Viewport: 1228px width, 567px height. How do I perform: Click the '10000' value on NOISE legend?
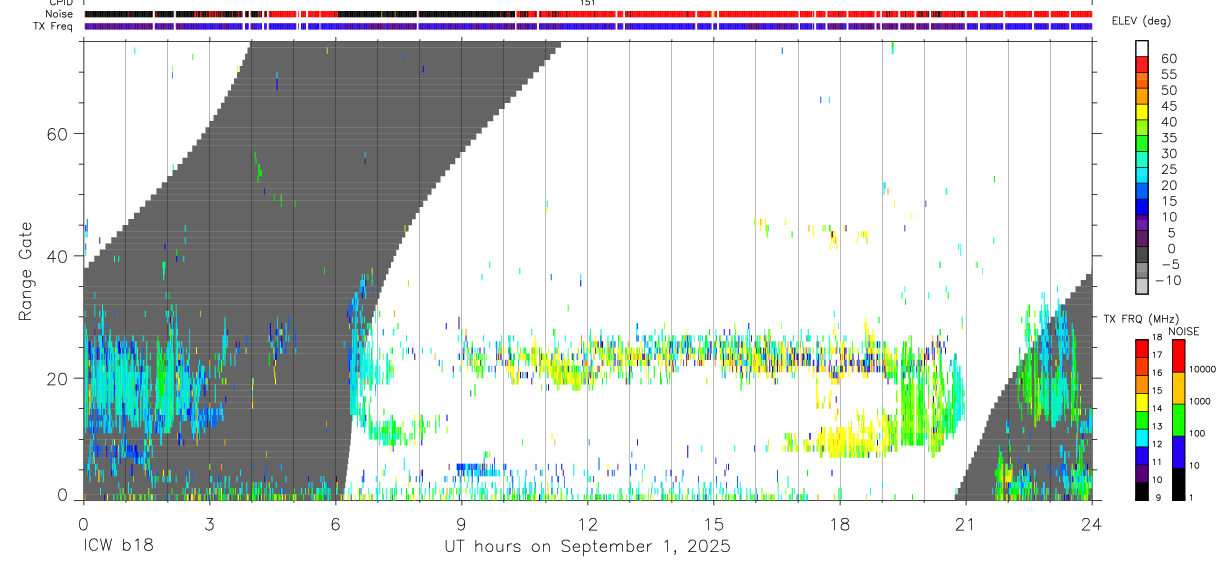[1202, 369]
